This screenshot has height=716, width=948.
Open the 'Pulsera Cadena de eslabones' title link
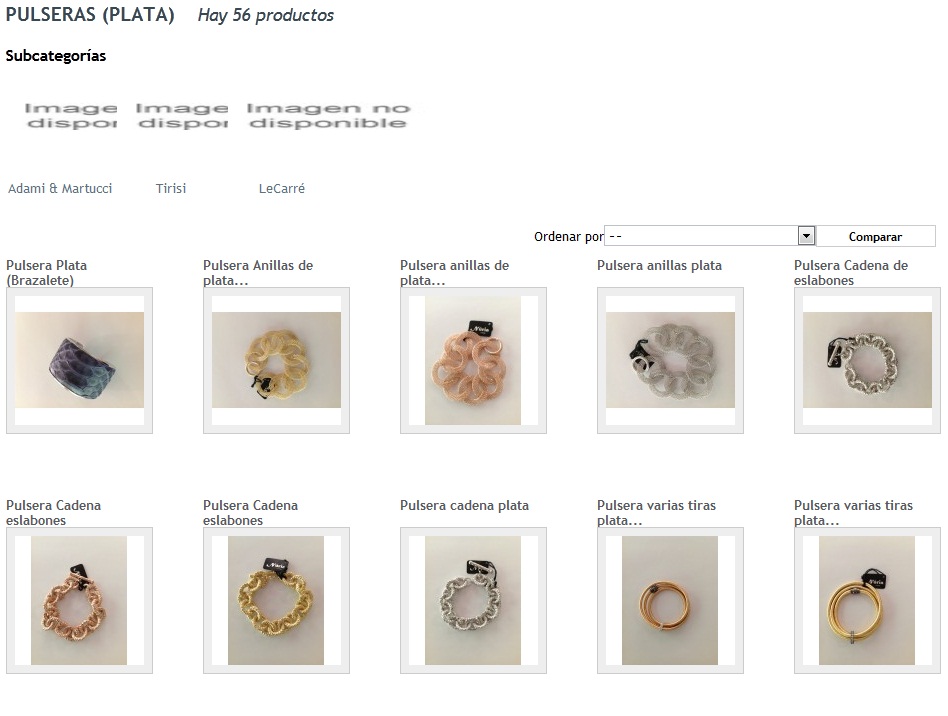(851, 273)
